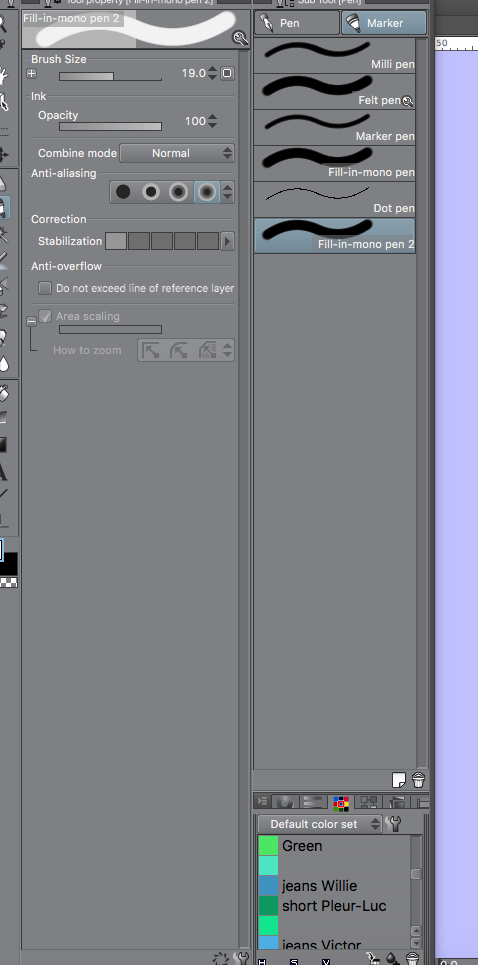Select the Fill paint bucket tool
This screenshot has width=478, height=965.
coord(3,392)
